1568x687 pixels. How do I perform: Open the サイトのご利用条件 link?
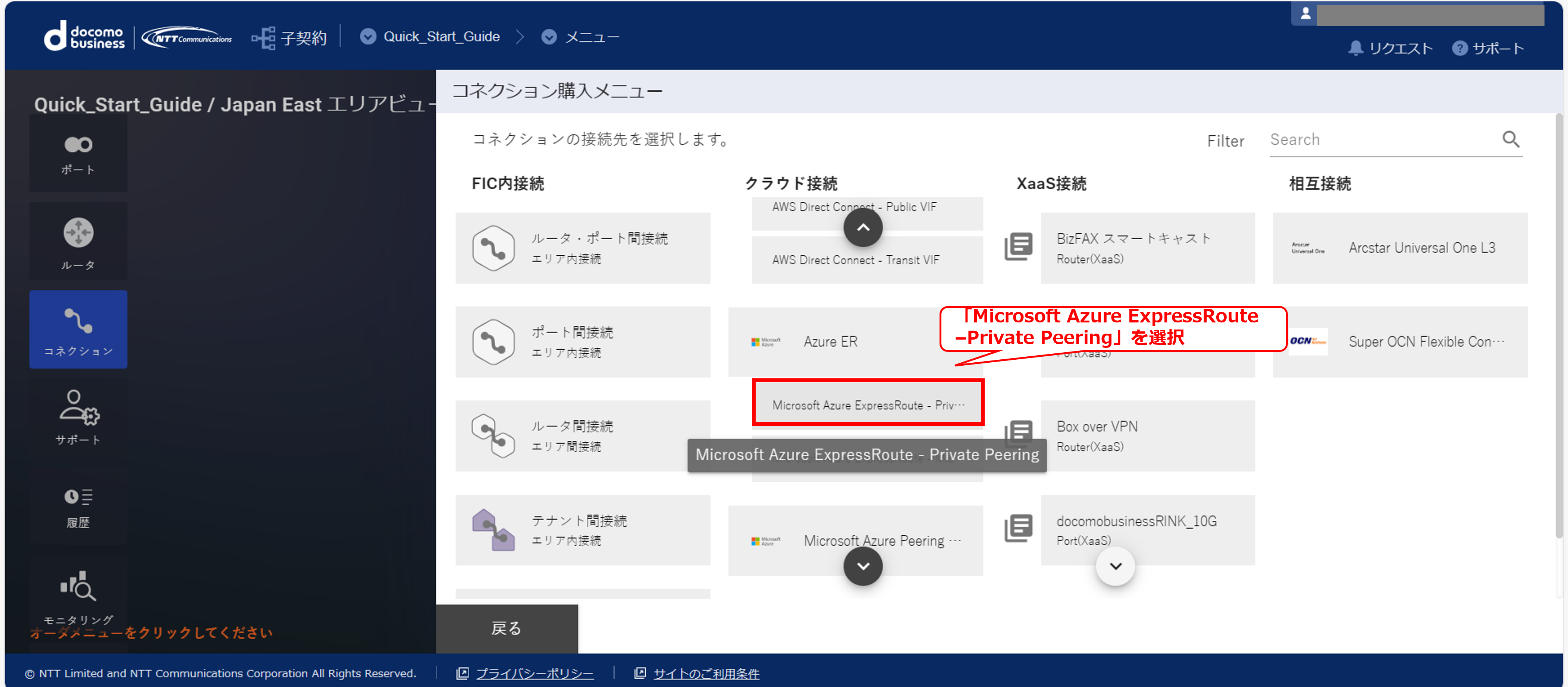pyautogui.click(x=706, y=674)
